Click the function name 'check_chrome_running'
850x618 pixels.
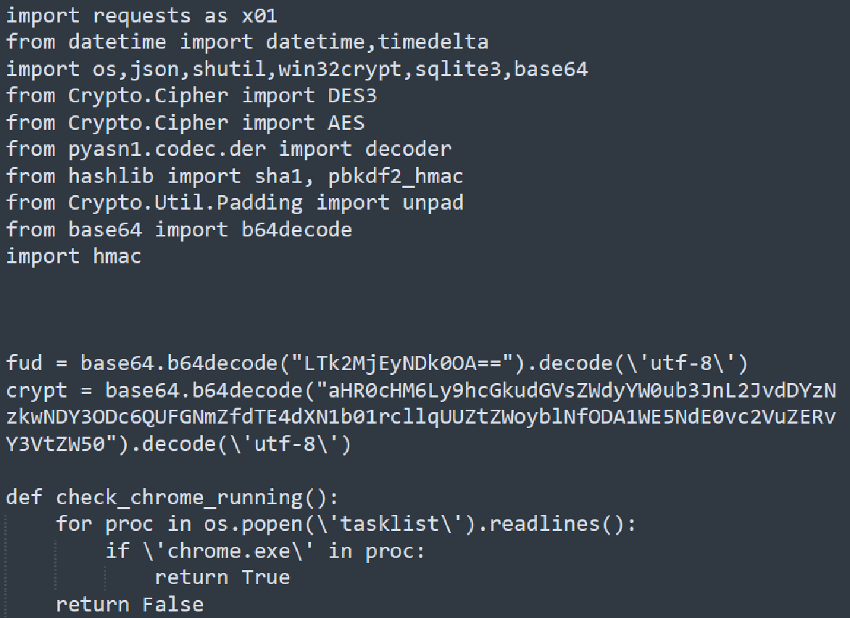(x=179, y=498)
